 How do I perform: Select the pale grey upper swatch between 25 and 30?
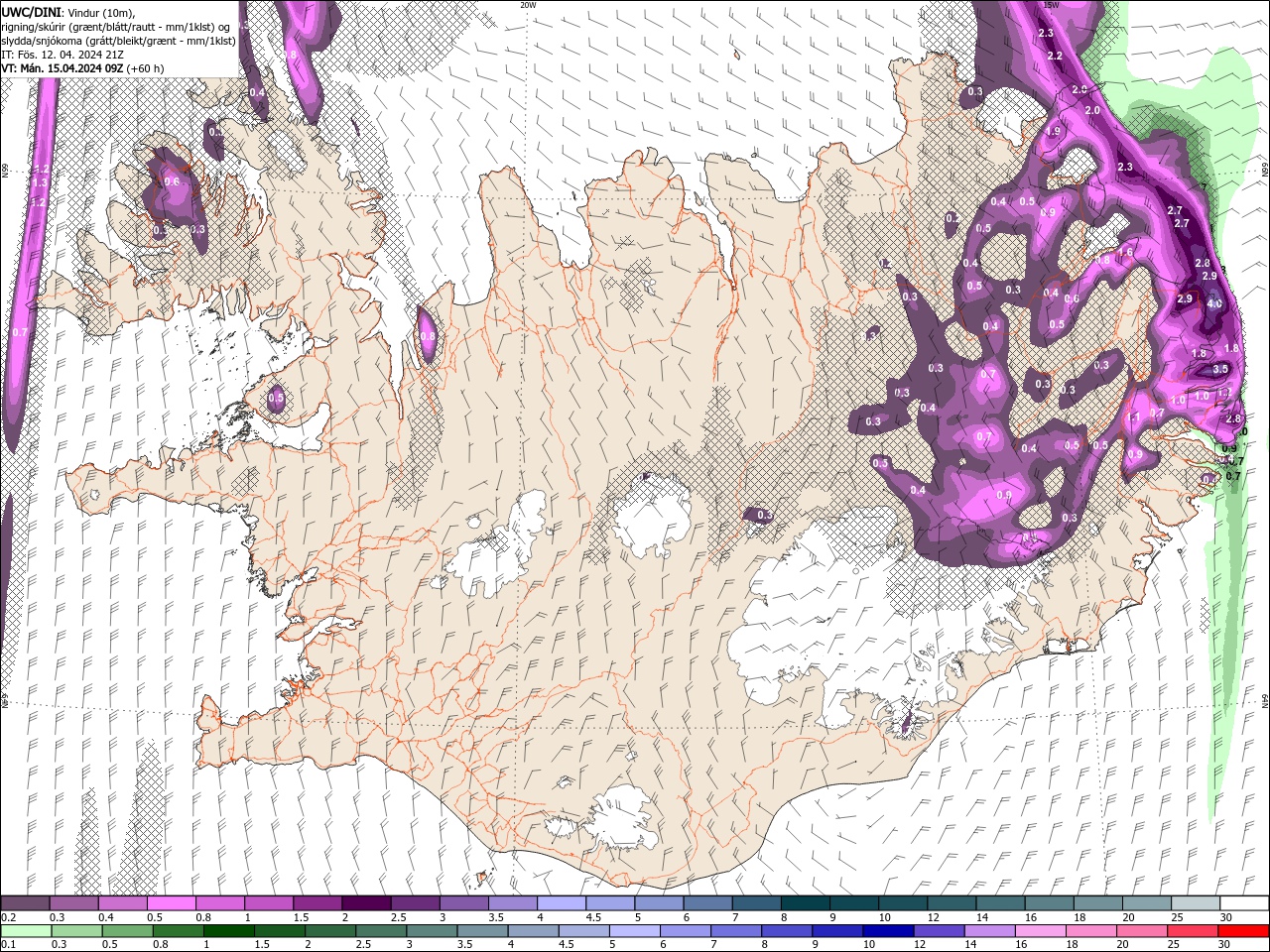pos(1195,903)
